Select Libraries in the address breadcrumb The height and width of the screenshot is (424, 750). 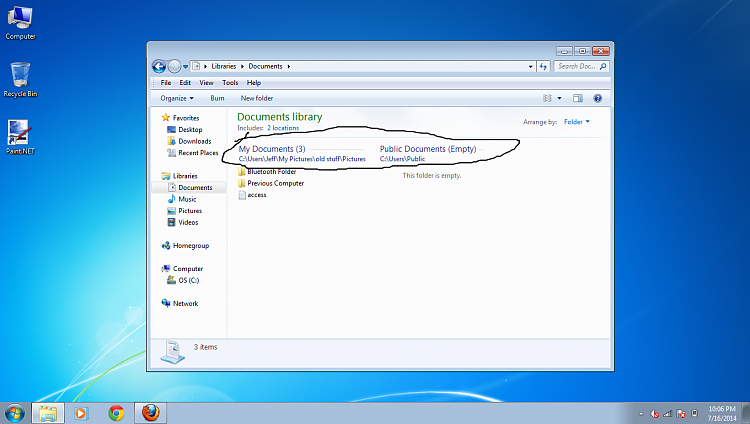click(x=224, y=67)
